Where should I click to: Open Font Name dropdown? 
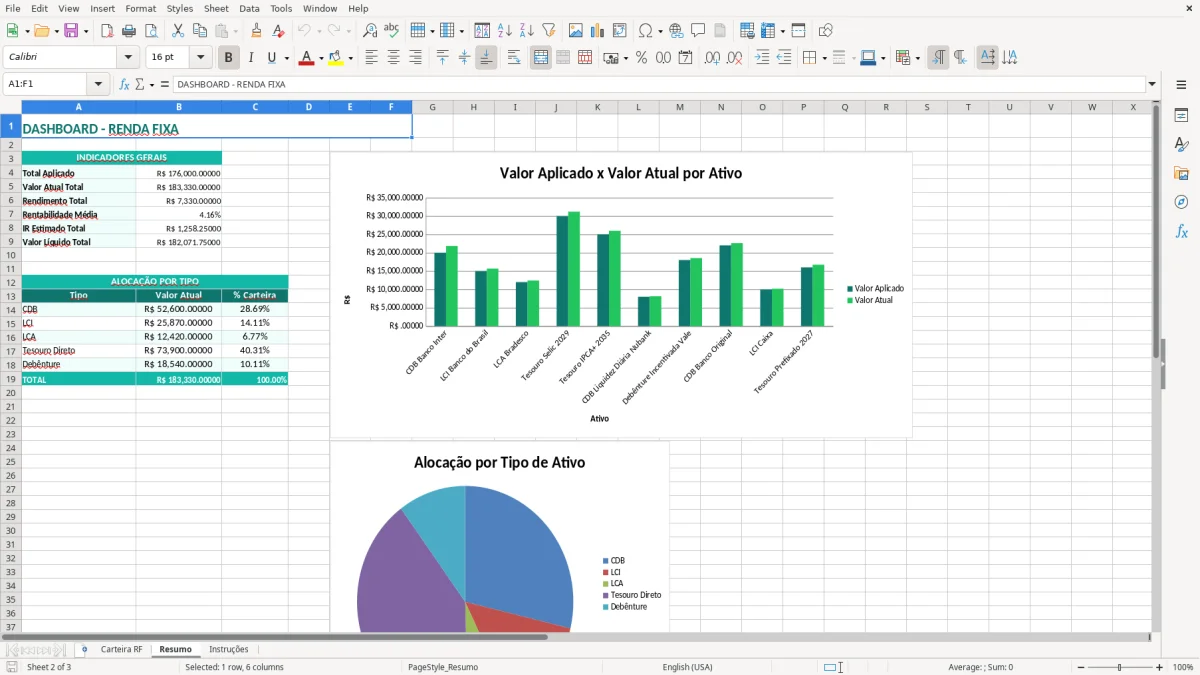click(128, 58)
